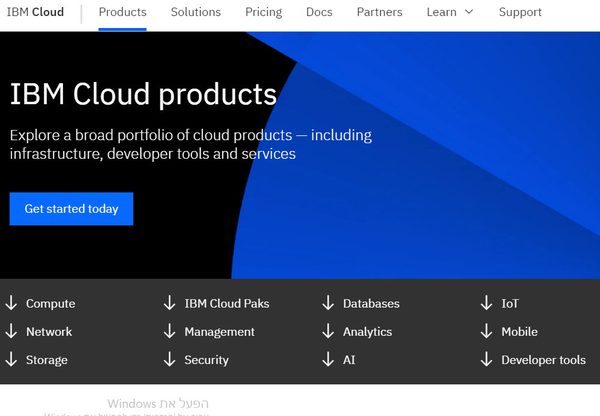Jump to the Databases section

click(x=371, y=303)
